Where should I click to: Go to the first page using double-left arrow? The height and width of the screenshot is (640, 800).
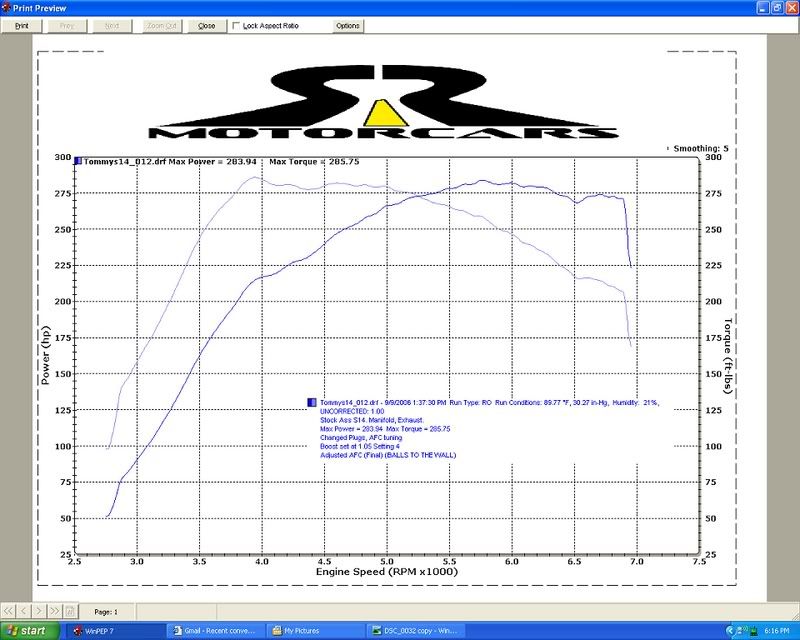pos(8,611)
